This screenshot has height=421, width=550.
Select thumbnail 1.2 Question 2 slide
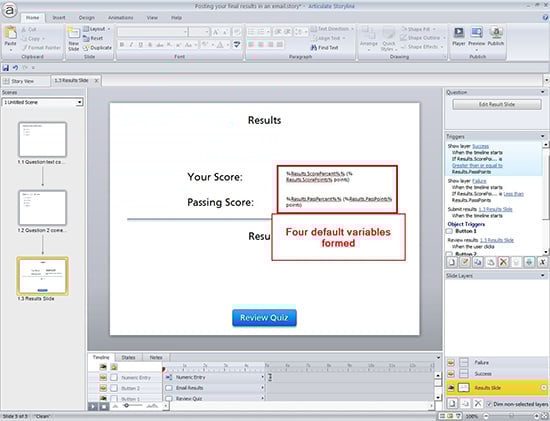coord(42,208)
